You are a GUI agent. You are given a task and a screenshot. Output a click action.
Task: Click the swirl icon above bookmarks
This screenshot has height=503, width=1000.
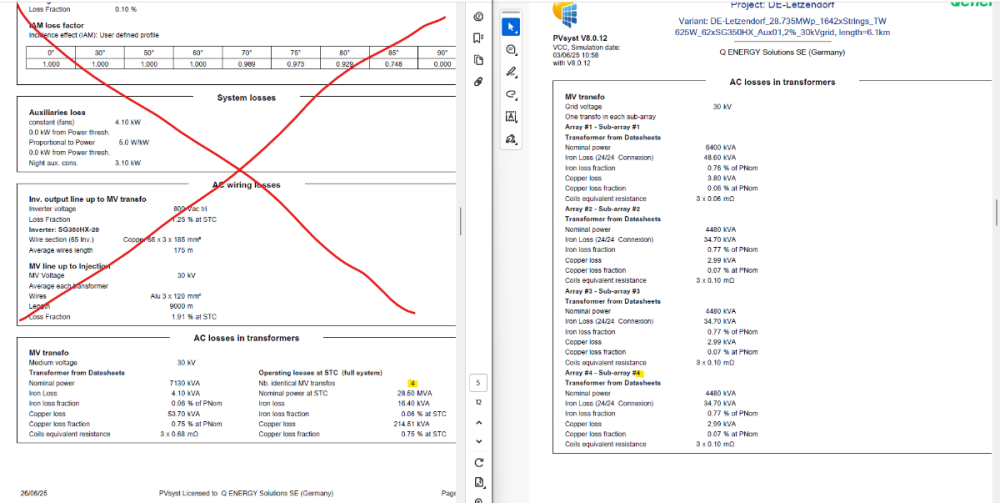pos(479,16)
